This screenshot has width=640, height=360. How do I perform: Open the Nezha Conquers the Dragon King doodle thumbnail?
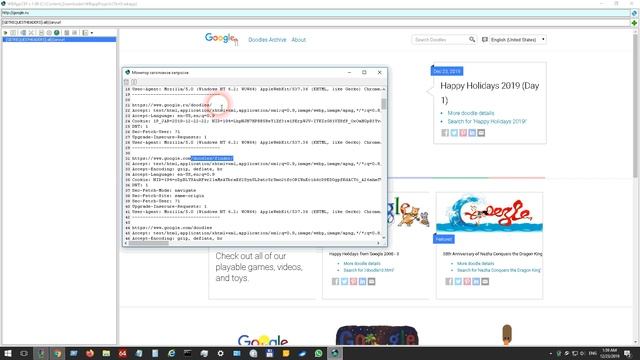tap(489, 214)
